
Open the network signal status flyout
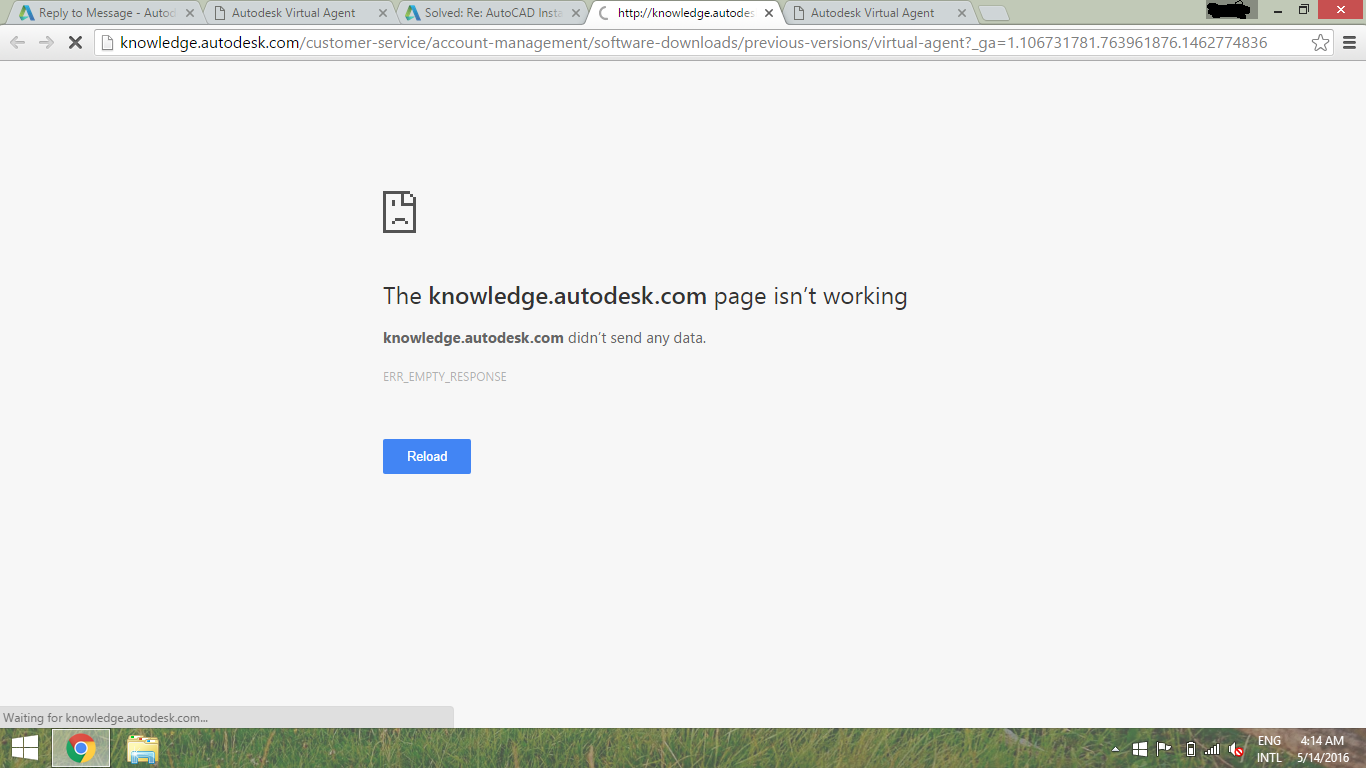pyautogui.click(x=1211, y=748)
